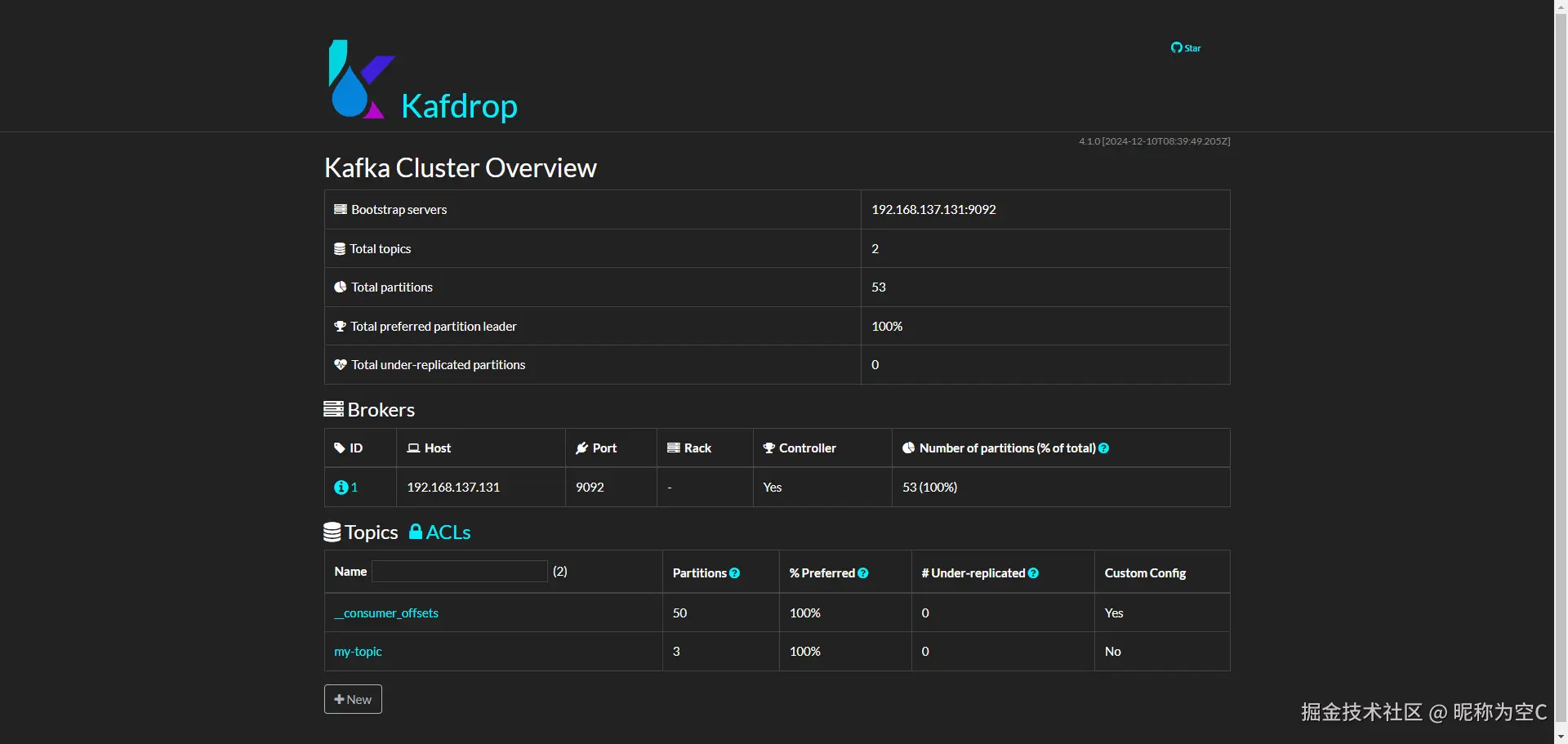Click the trophy icon in Controller column header
The width and height of the screenshot is (1568, 744).
point(769,448)
